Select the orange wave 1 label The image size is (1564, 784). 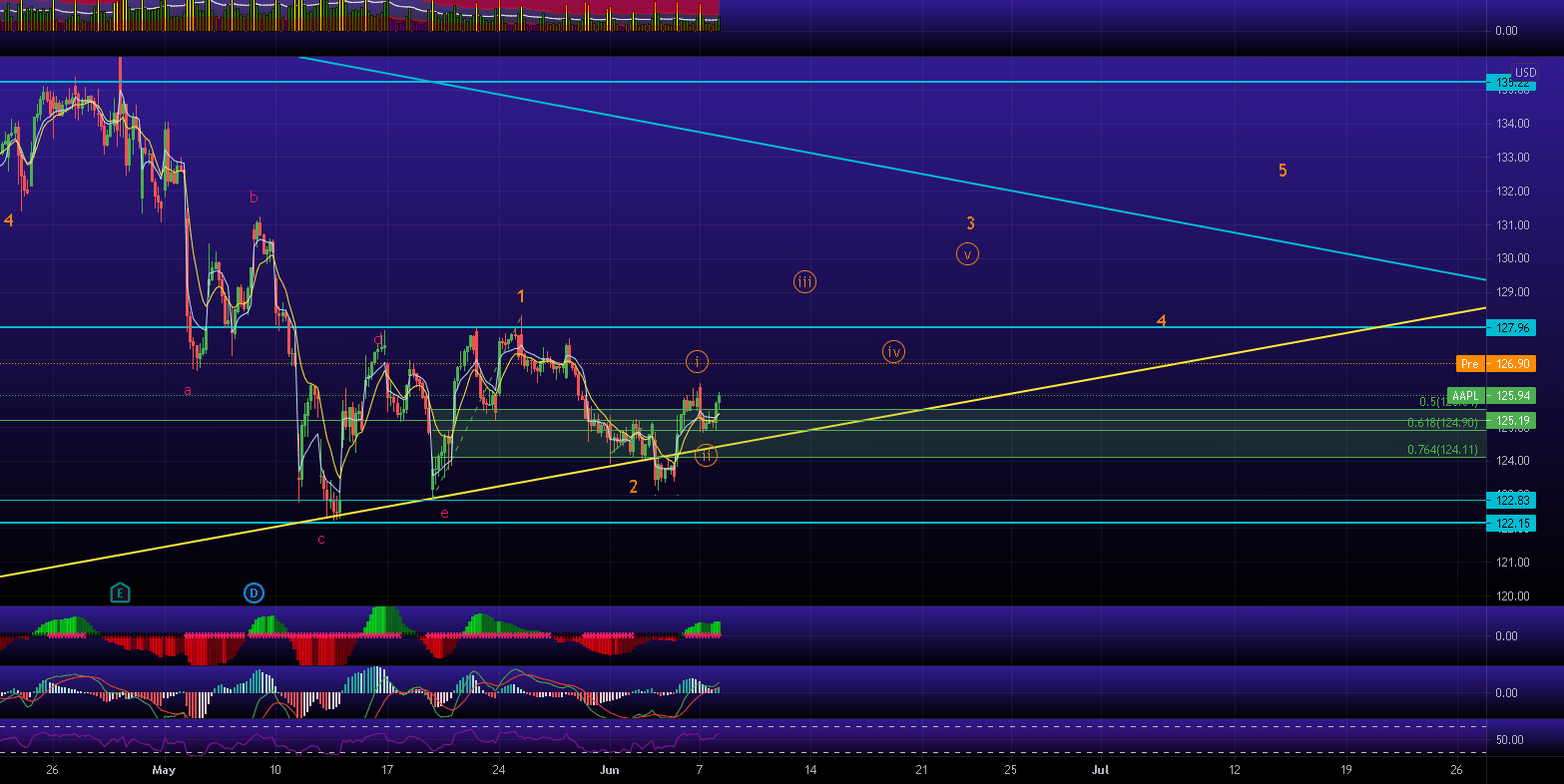(x=521, y=296)
